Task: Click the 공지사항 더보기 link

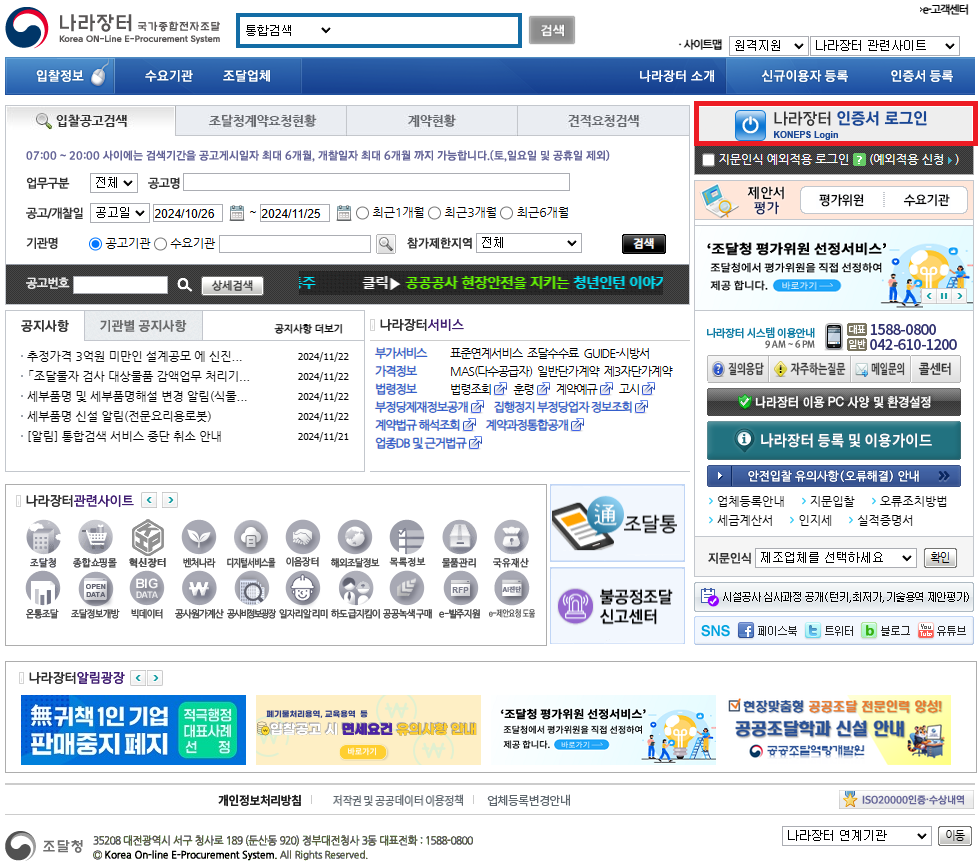Action: 308,328
